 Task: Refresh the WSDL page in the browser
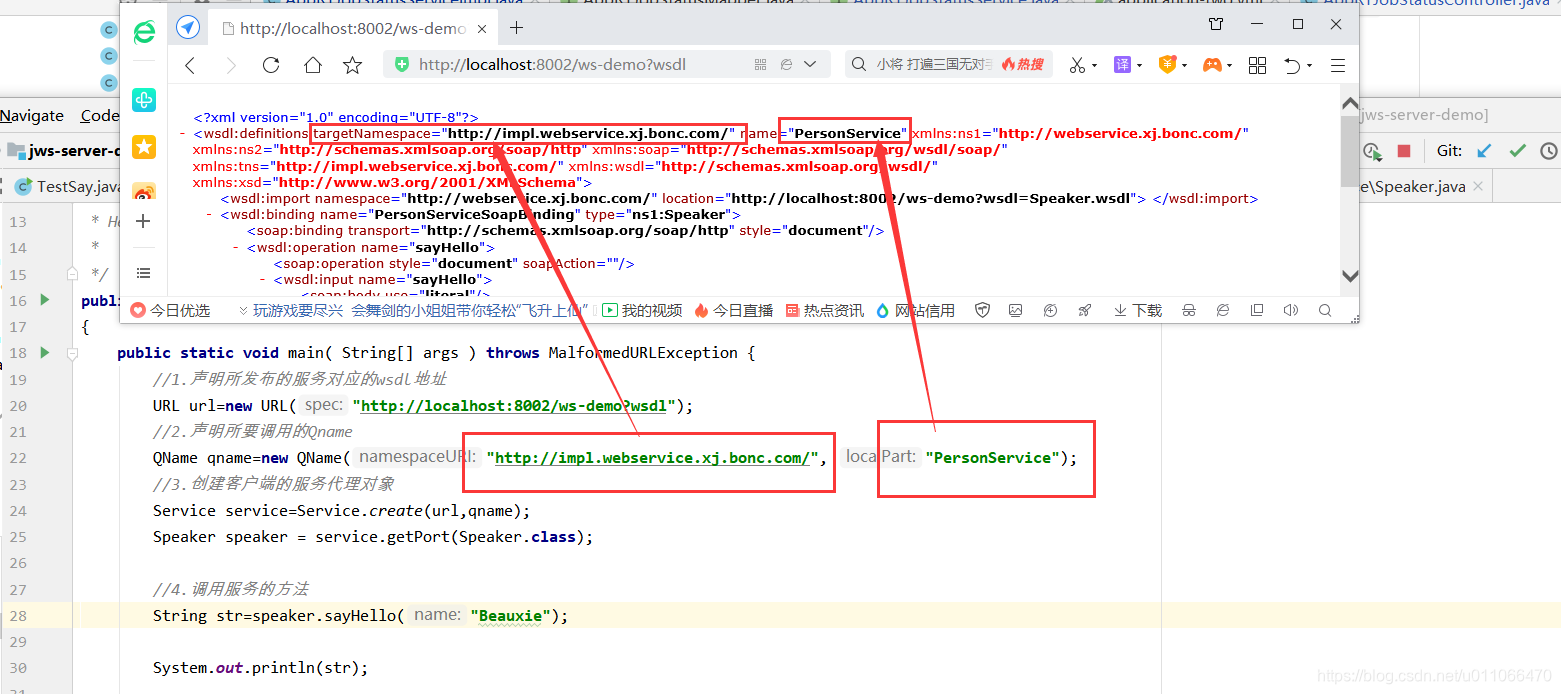point(270,65)
